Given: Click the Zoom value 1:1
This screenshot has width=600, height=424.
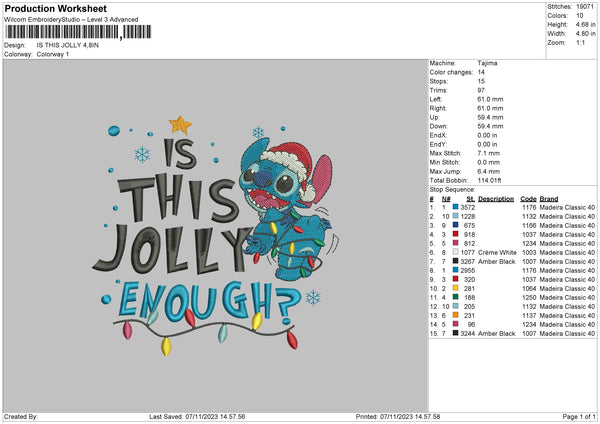Looking at the screenshot, I should coord(580,42).
